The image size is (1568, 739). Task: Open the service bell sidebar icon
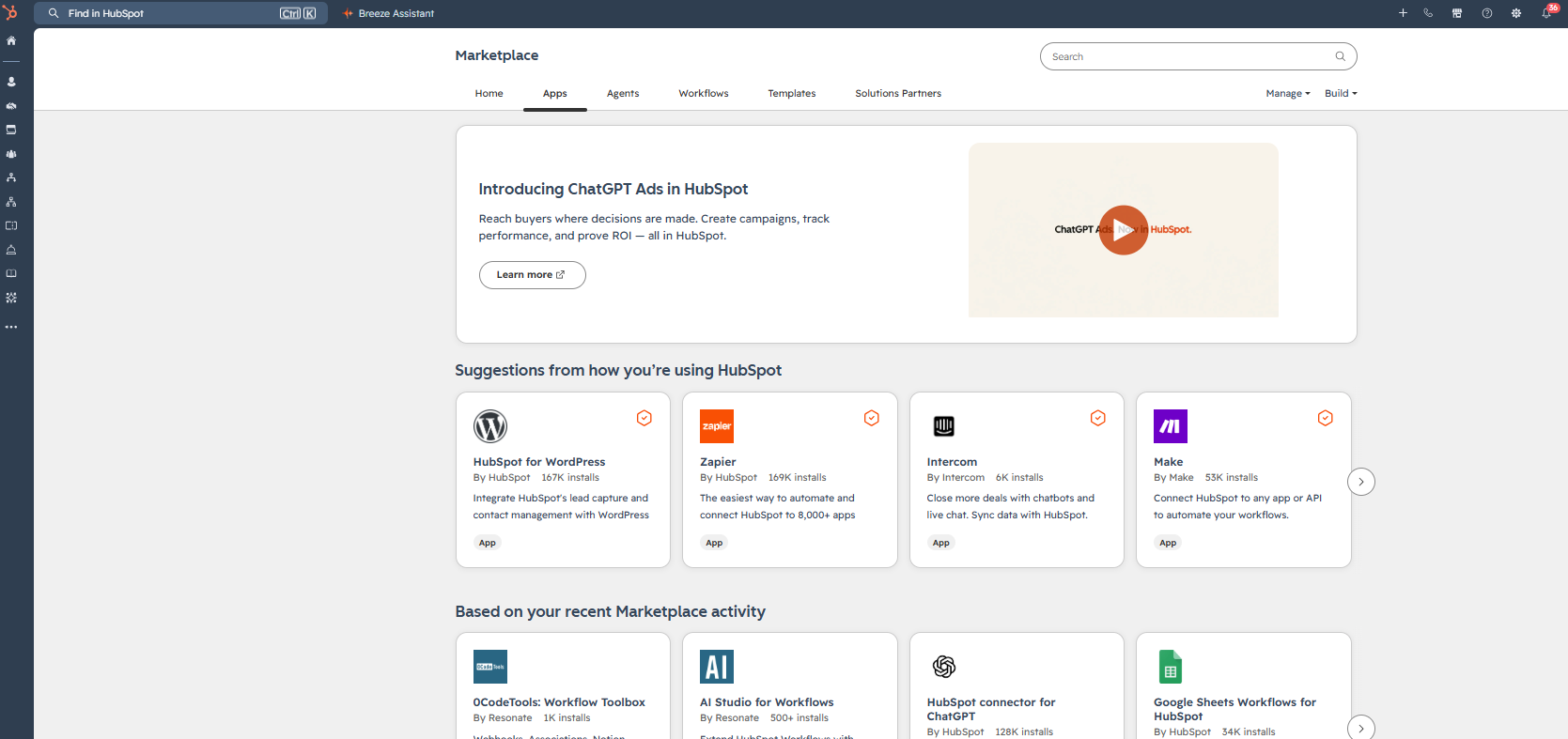click(x=11, y=250)
